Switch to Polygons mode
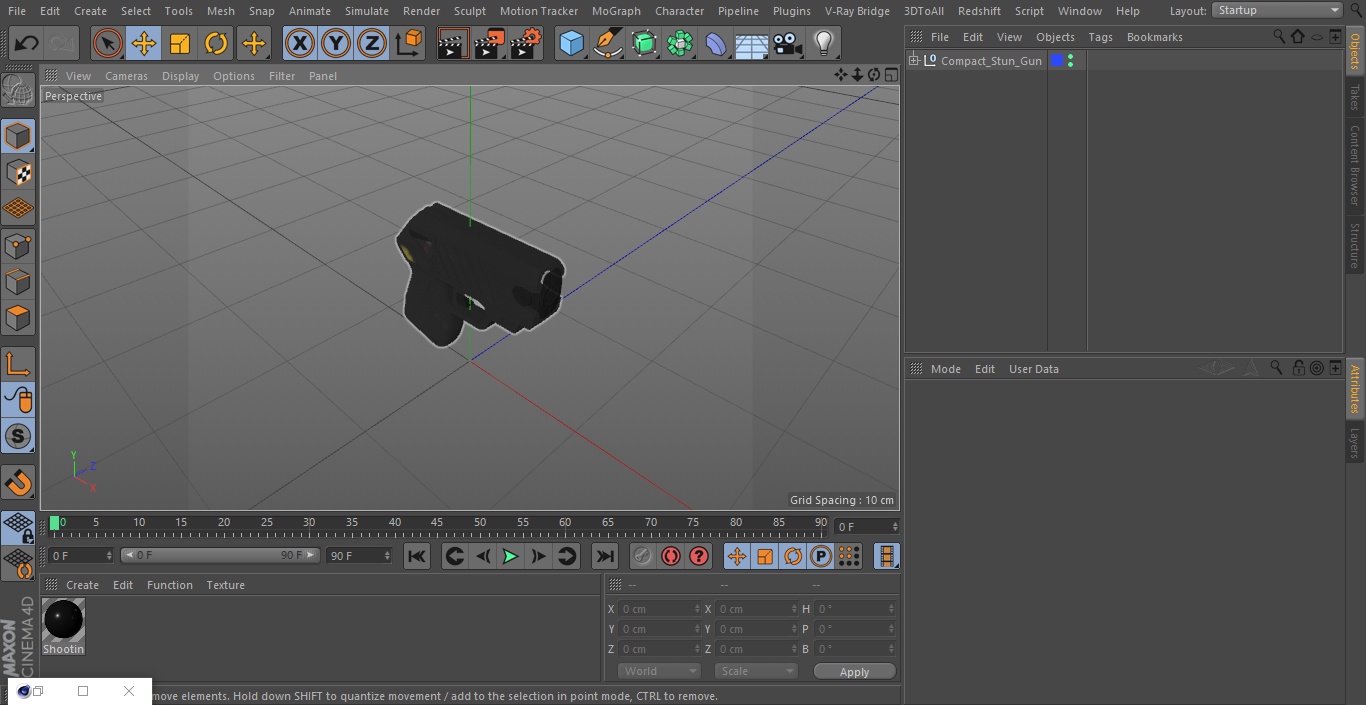1366x705 pixels. pos(18,319)
